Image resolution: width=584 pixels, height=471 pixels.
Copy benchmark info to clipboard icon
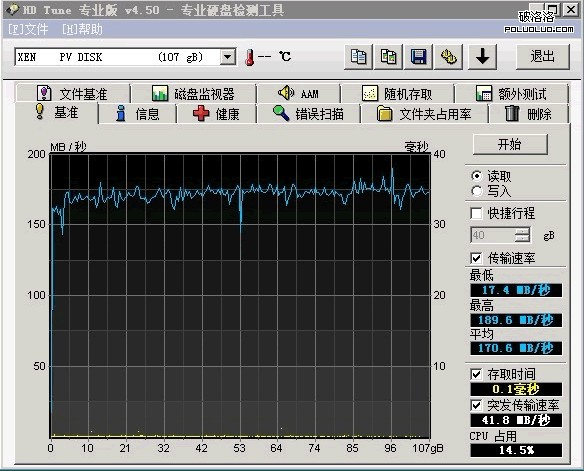[358, 57]
